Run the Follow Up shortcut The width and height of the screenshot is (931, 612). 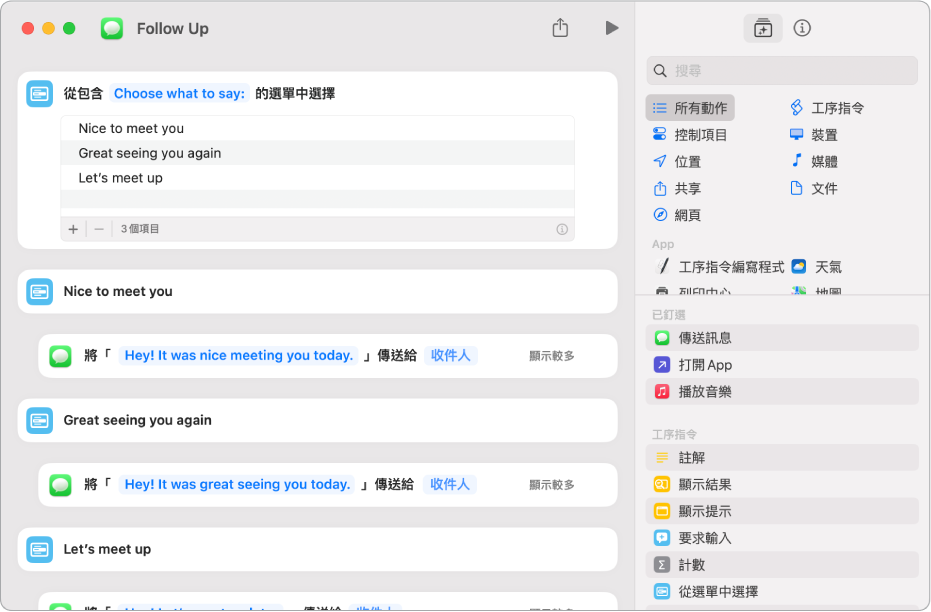[611, 28]
